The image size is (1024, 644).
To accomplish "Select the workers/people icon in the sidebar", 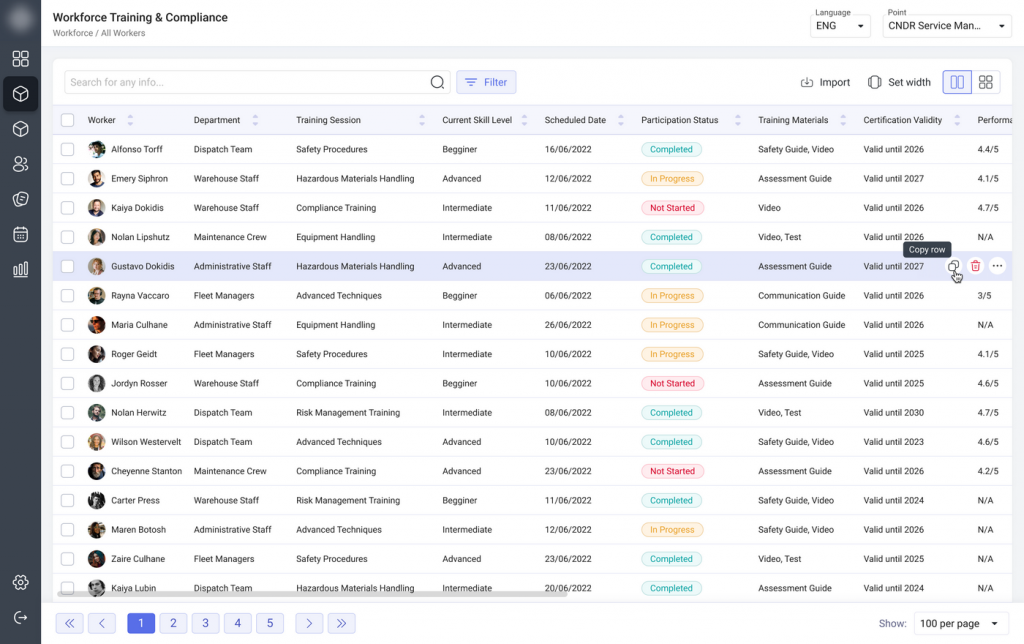I will coord(20,164).
